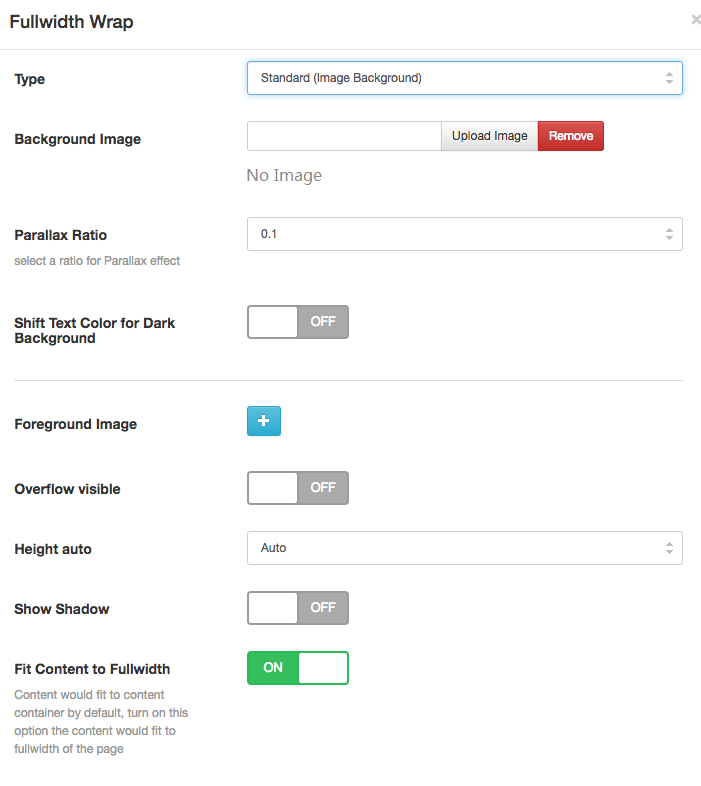Click the red Remove button
This screenshot has width=701, height=786.
tap(571, 136)
